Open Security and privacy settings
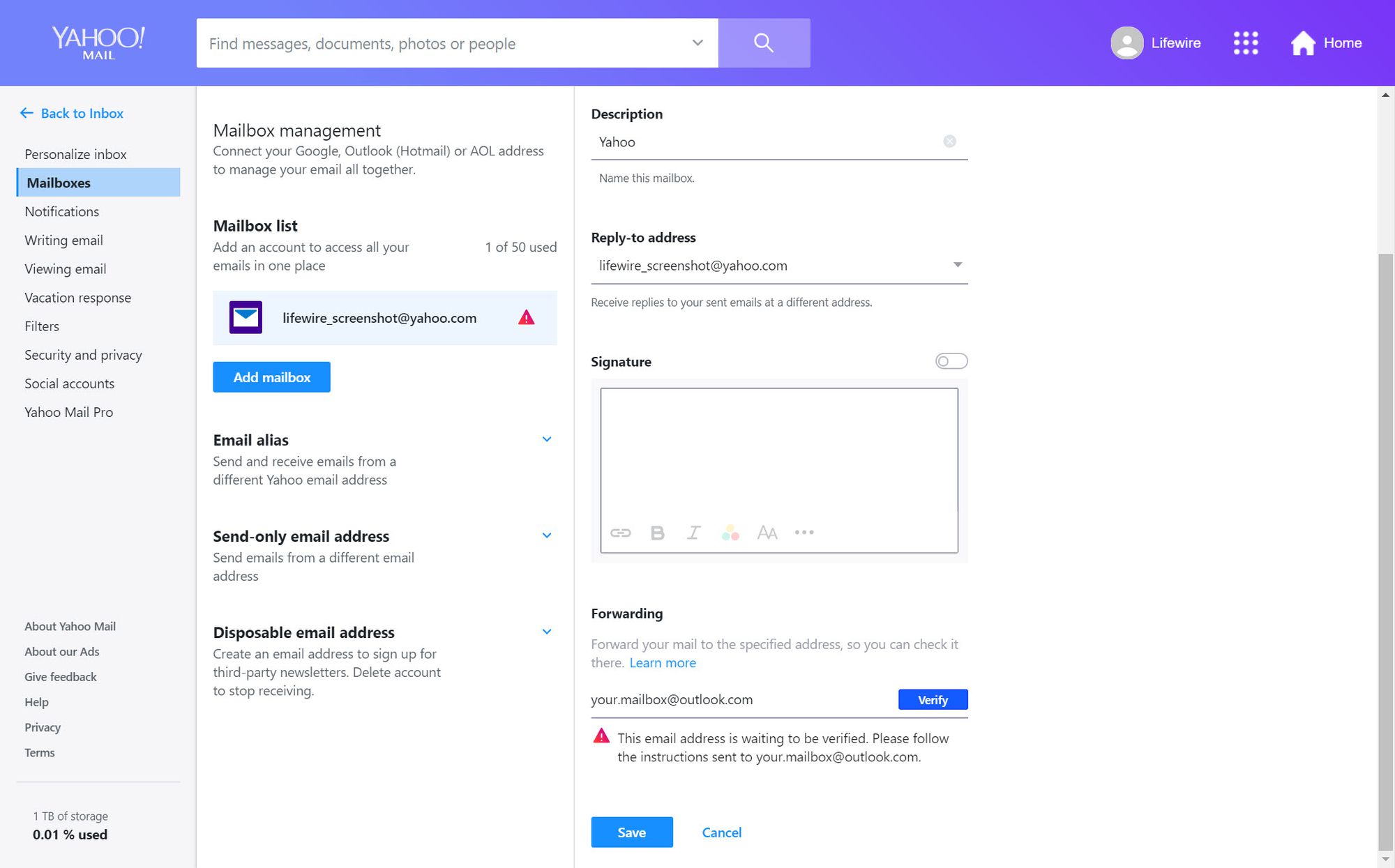 84,354
